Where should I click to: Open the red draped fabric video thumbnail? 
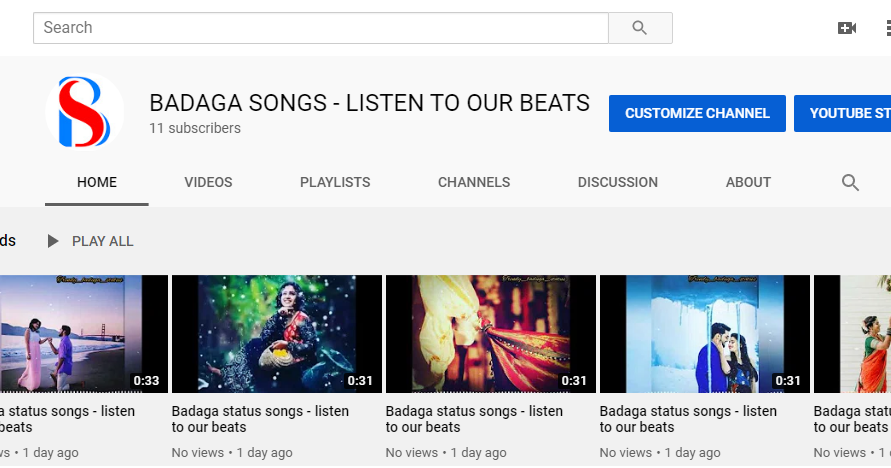click(491, 334)
